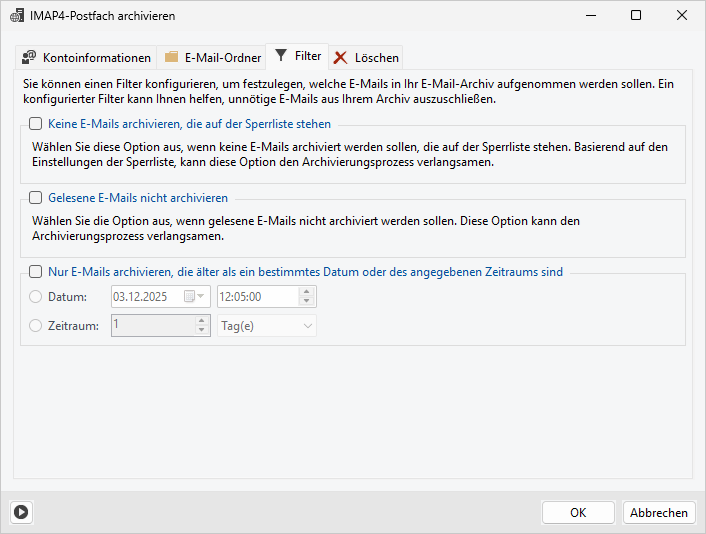Click the Abbrechen button
Screen dimensions: 706x534
(x=659, y=512)
